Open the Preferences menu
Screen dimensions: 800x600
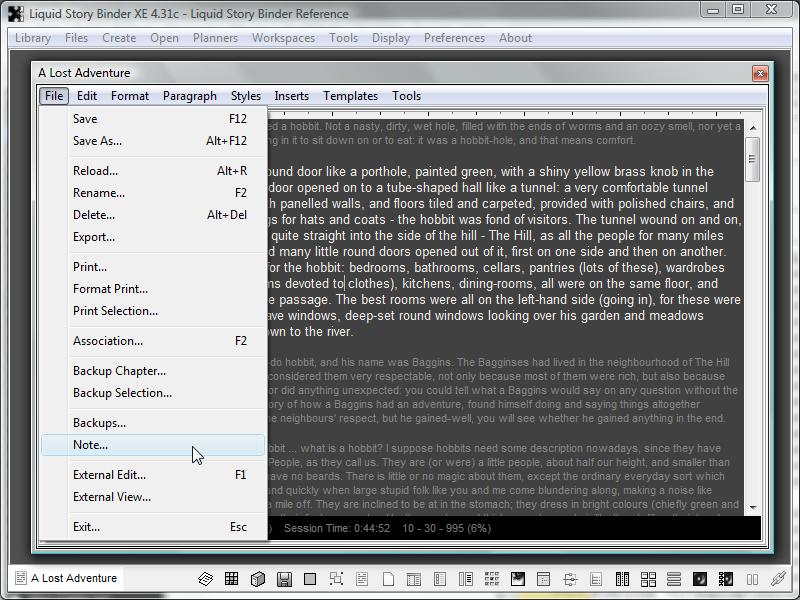coord(454,38)
